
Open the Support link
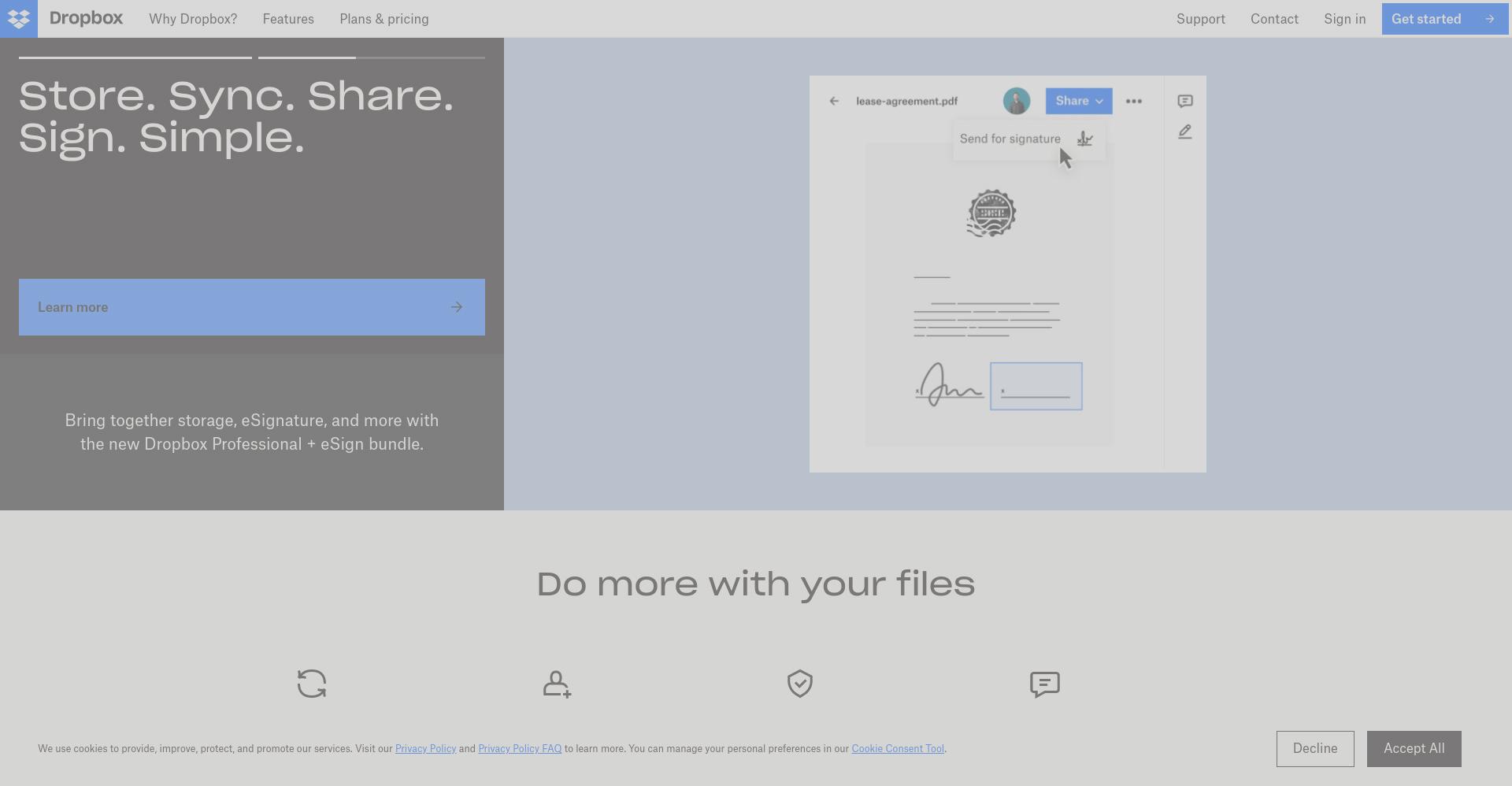tap(1201, 19)
